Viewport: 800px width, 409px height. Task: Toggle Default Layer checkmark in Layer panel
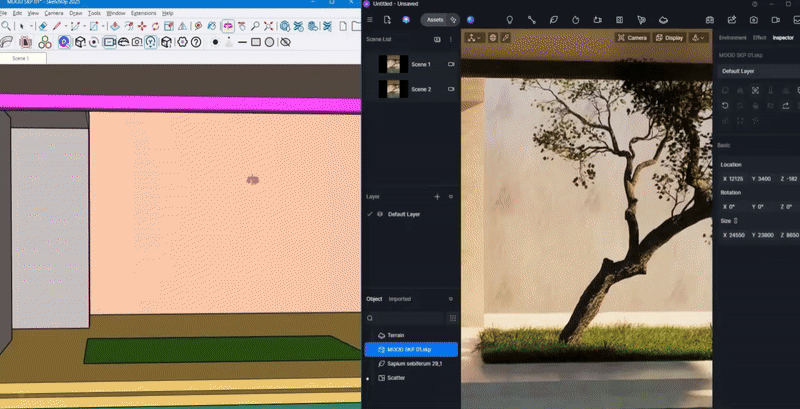[x=370, y=214]
